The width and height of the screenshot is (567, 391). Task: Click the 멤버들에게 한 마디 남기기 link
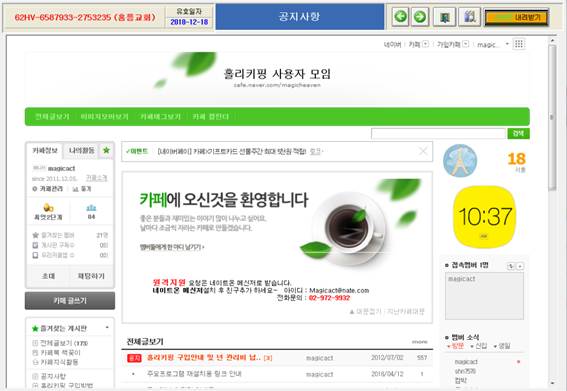tap(172, 247)
